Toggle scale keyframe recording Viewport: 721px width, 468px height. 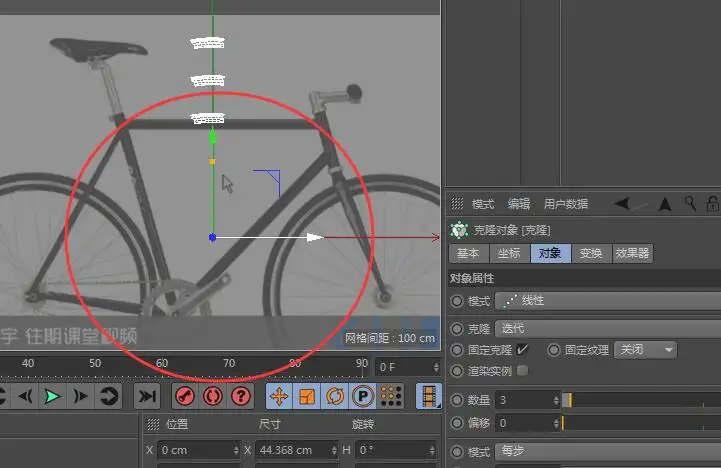pos(307,396)
